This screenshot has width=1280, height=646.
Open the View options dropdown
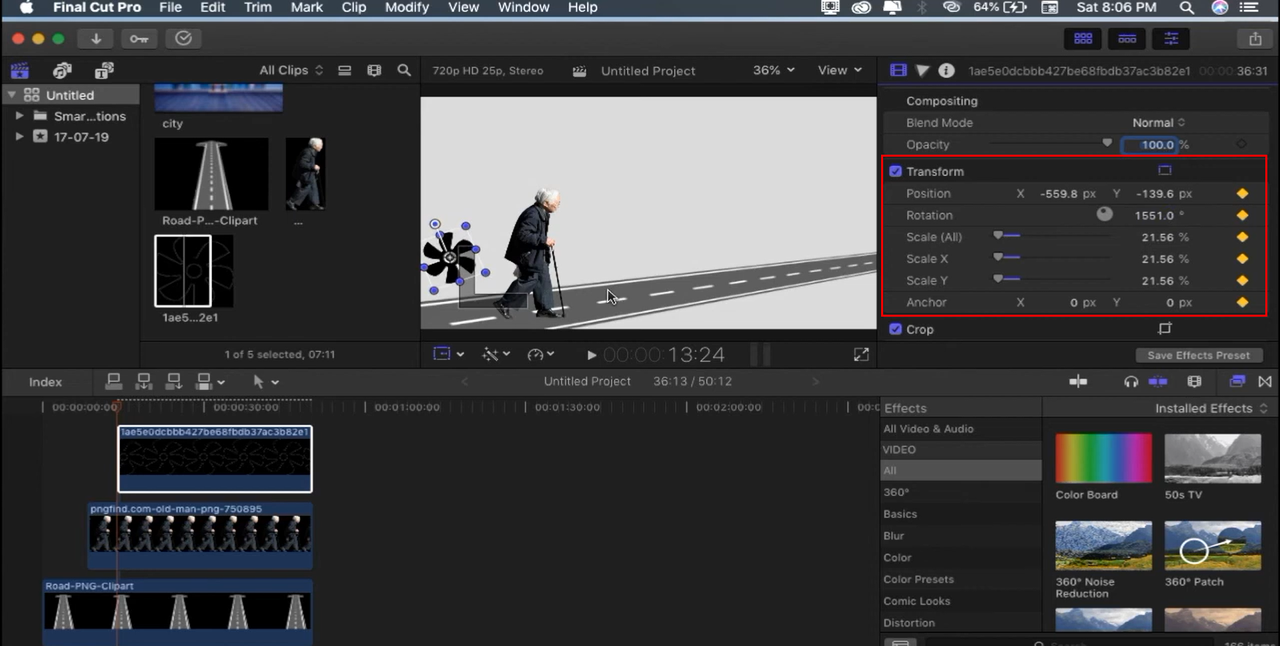[840, 71]
